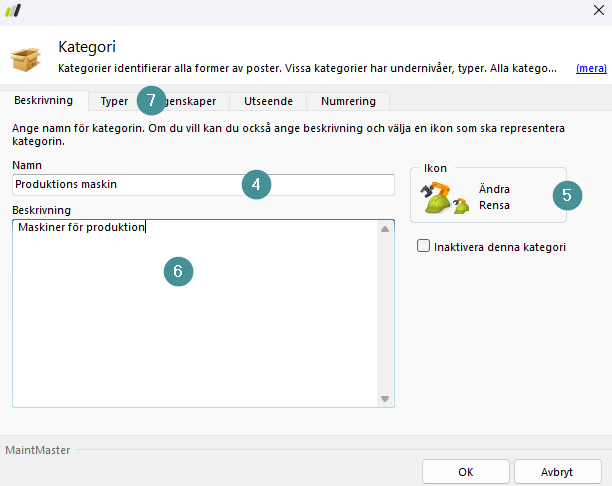Open the Typer tab
This screenshot has width=612, height=486.
tap(114, 101)
